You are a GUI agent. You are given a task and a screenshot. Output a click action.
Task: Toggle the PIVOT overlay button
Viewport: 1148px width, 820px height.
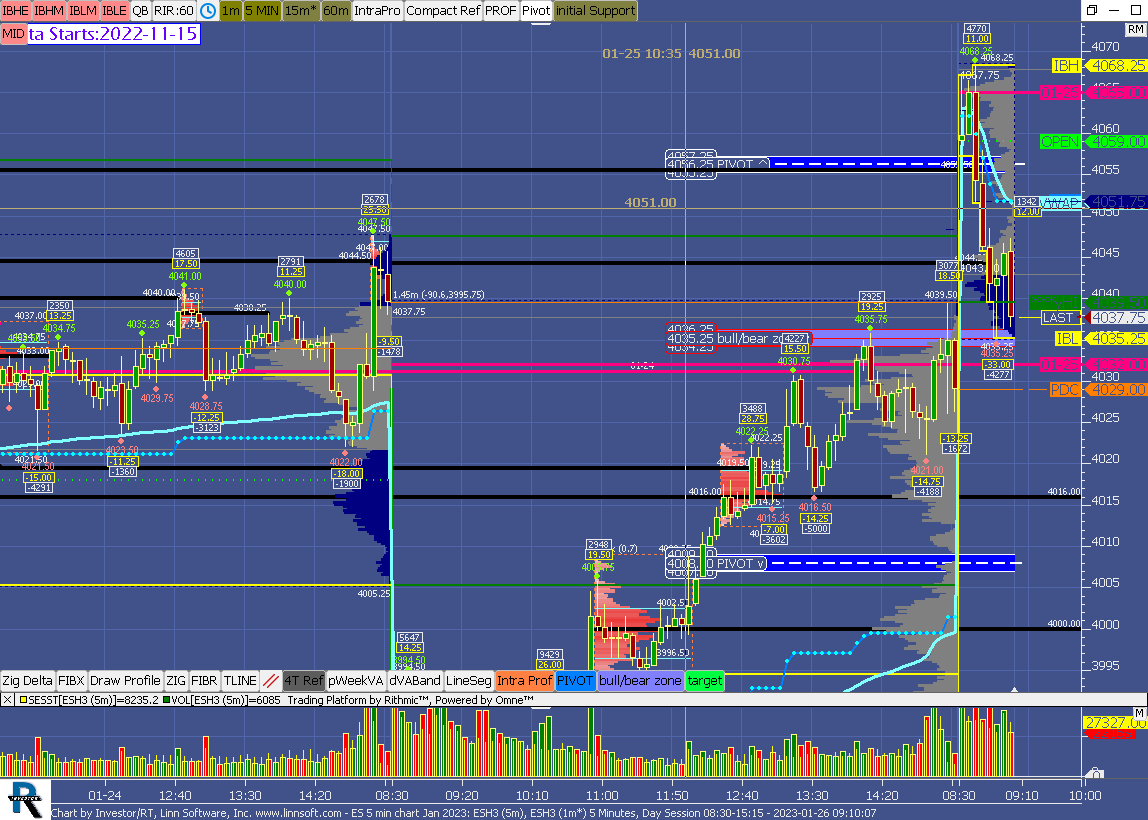point(575,681)
